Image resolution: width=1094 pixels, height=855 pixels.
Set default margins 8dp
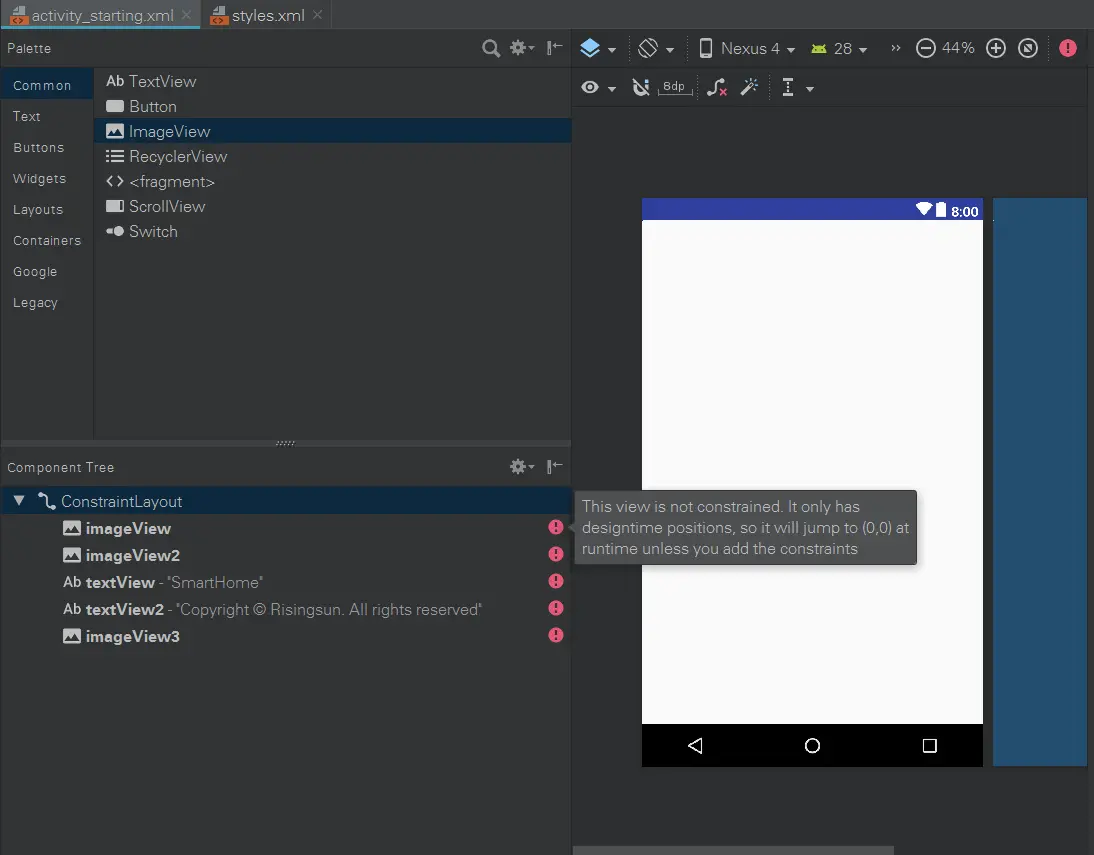pos(675,87)
